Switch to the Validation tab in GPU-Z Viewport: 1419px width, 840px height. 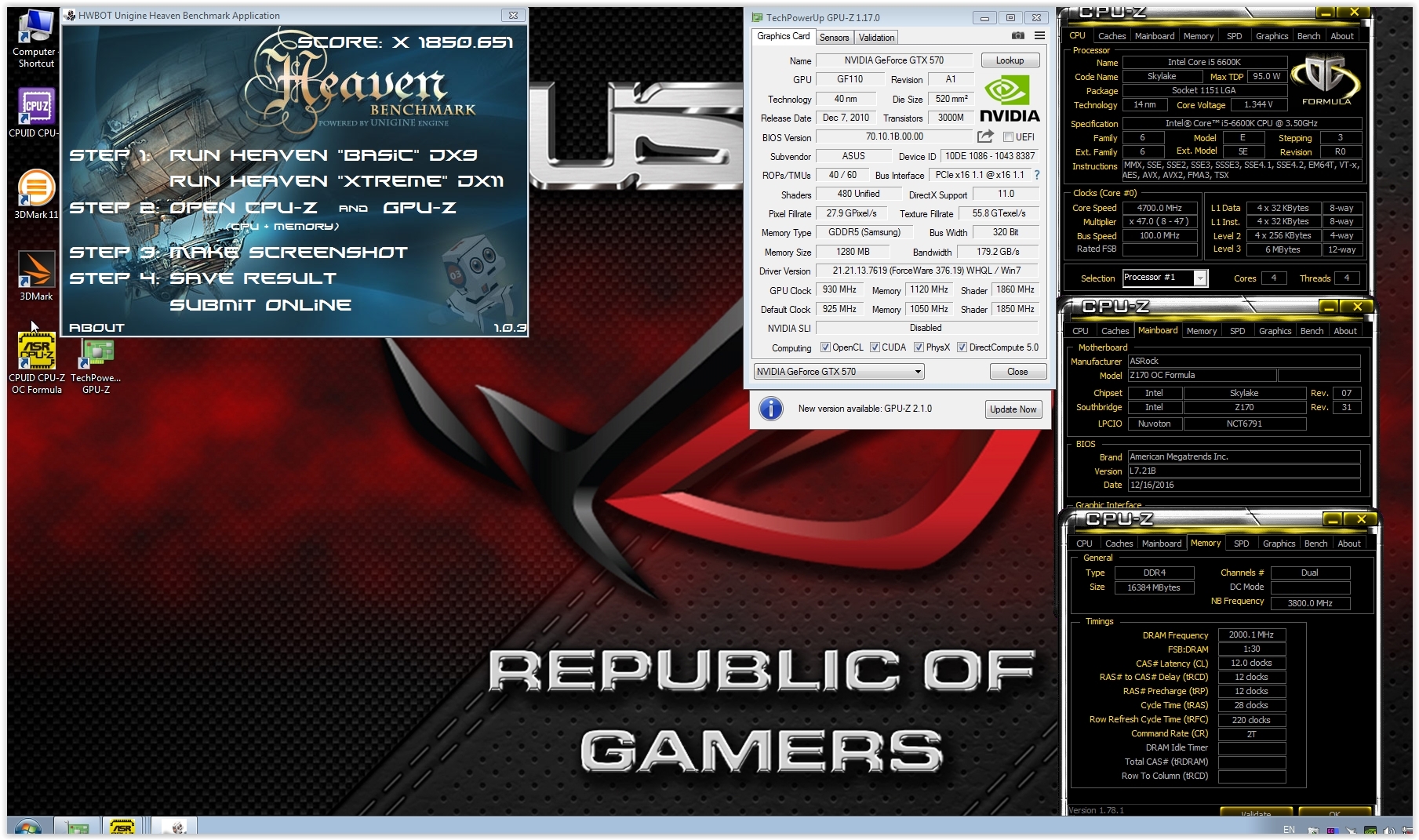pos(876,38)
